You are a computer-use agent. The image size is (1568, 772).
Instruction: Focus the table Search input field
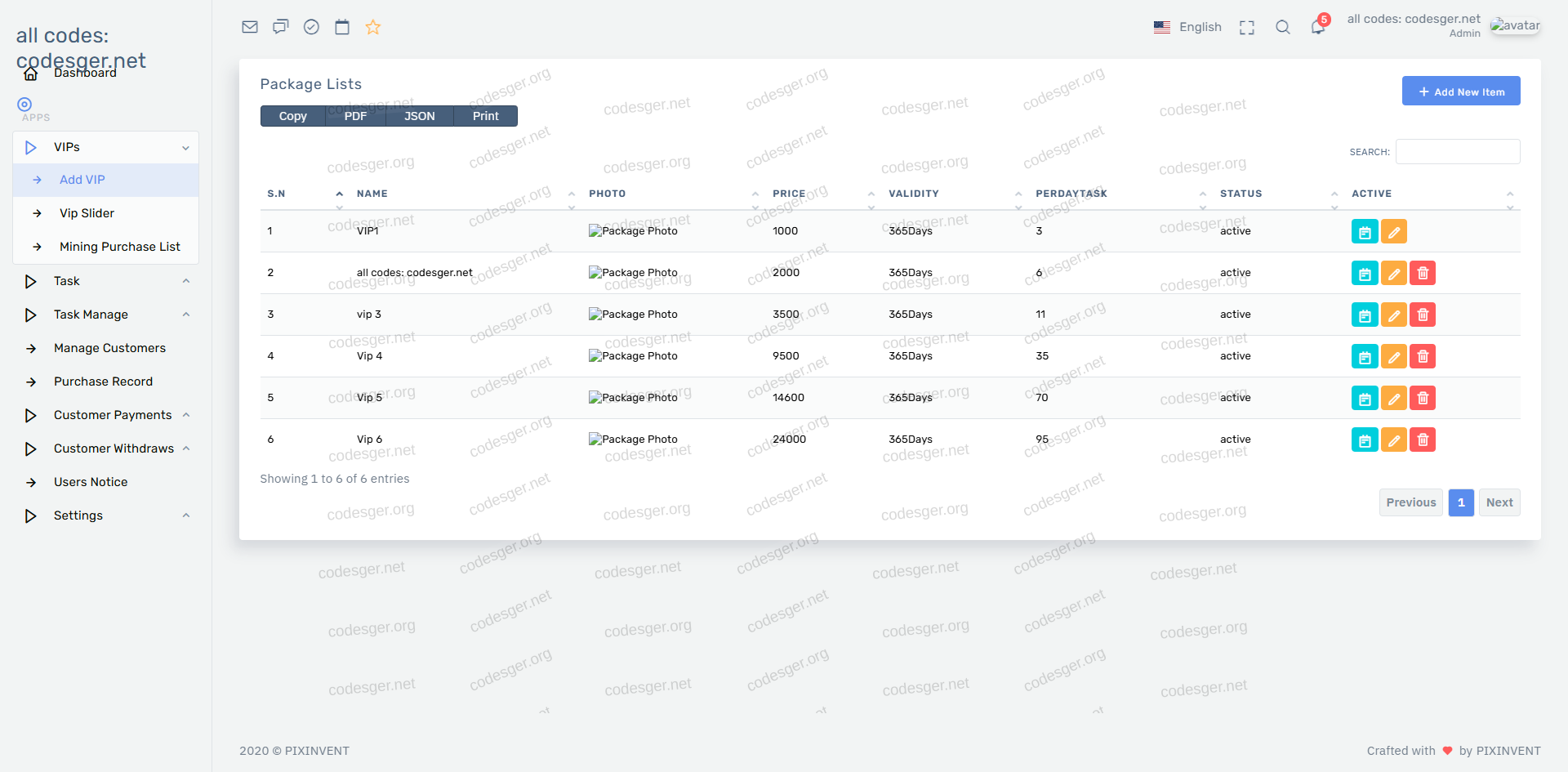1458,152
